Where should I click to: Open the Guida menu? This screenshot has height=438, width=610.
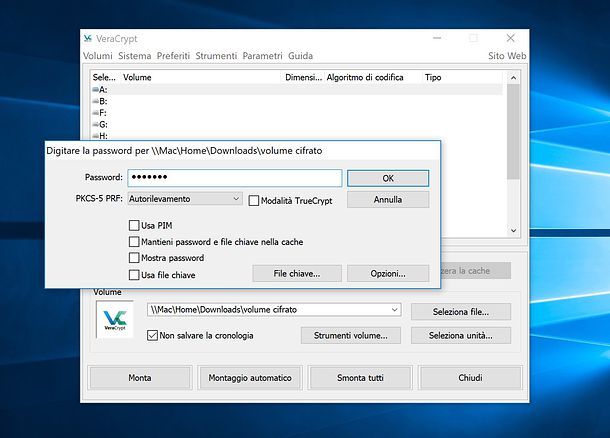tap(300, 56)
